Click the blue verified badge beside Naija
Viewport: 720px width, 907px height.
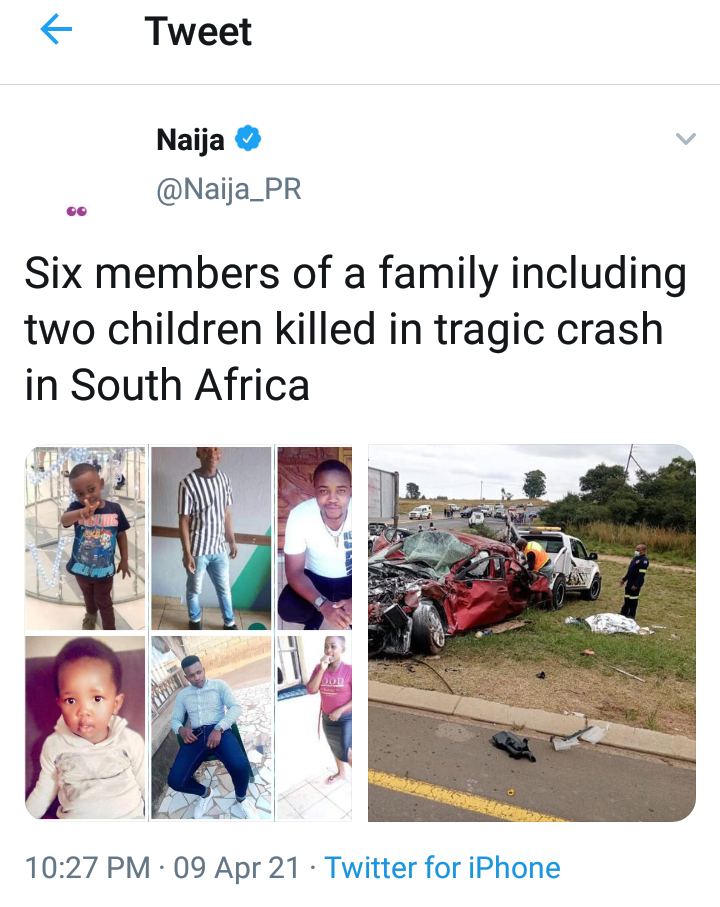pos(248,139)
